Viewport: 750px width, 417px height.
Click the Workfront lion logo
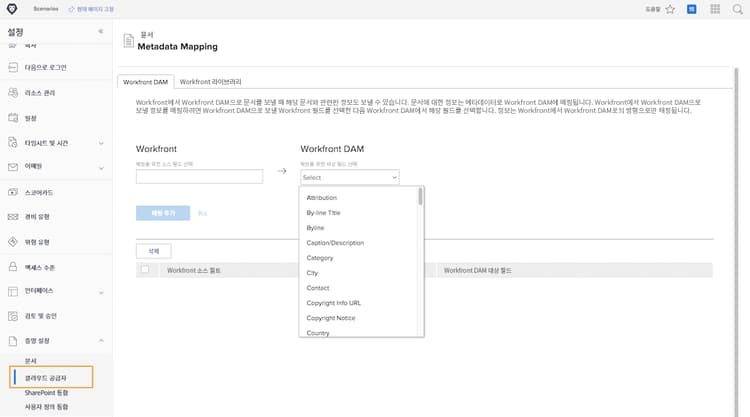[x=12, y=9]
